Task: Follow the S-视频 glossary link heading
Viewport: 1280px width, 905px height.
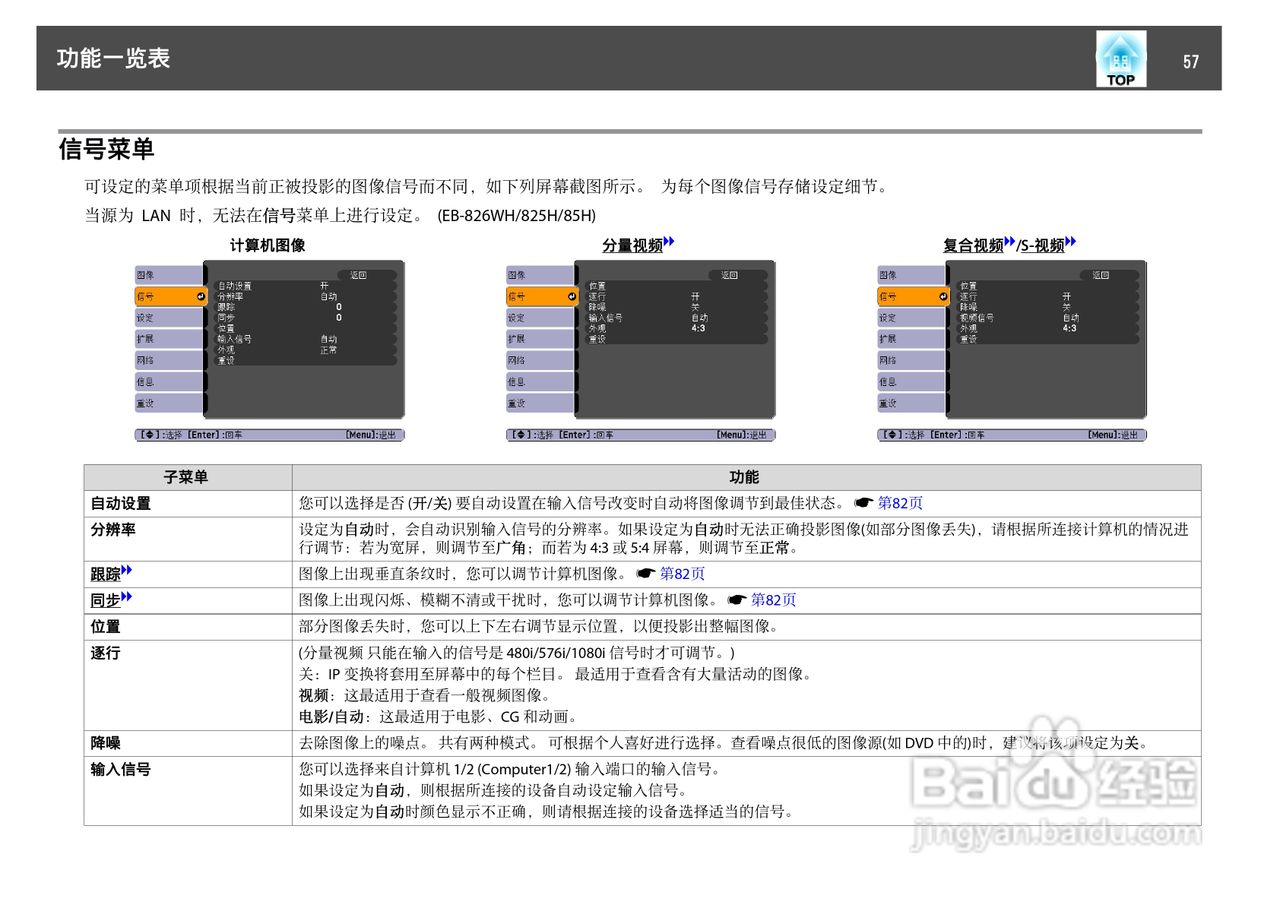Action: pos(1042,245)
